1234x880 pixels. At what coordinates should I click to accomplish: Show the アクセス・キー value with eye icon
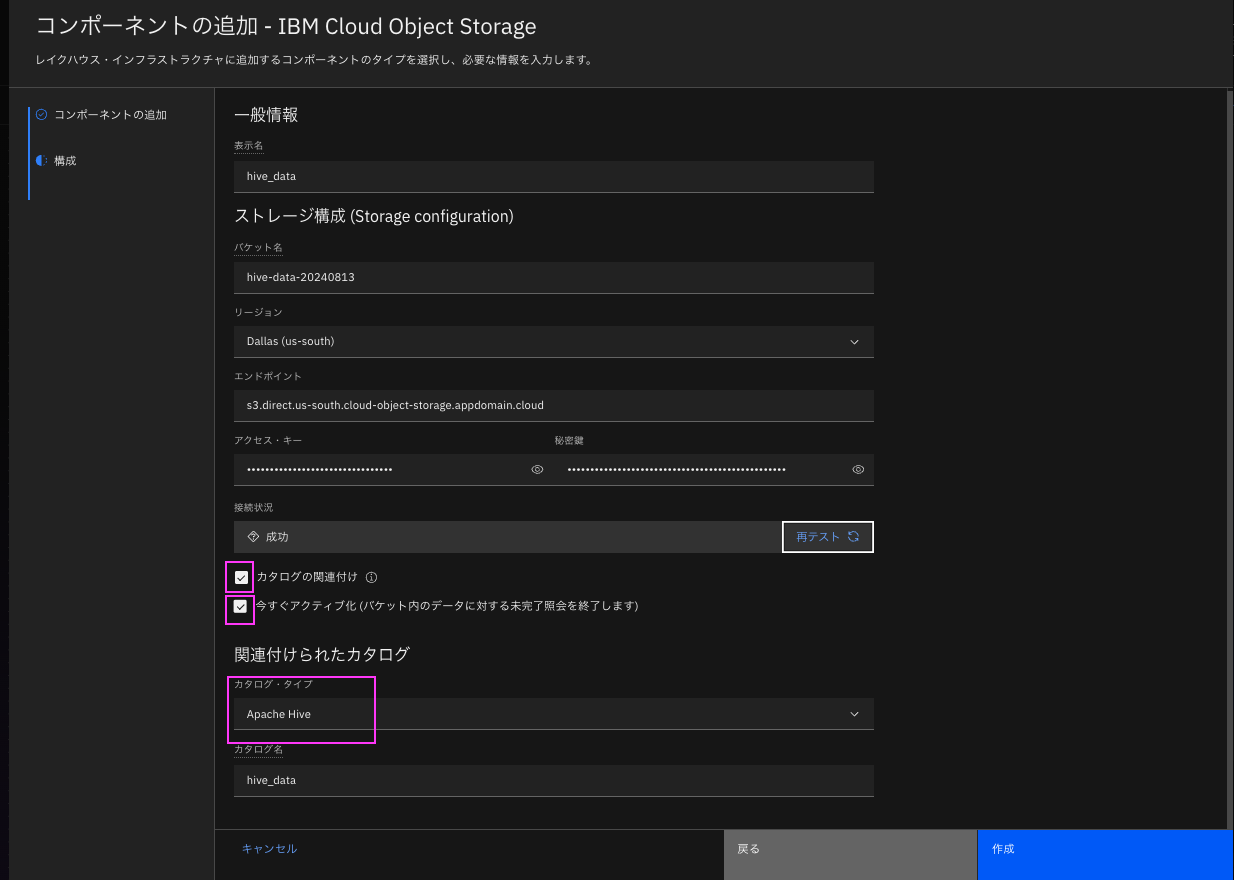click(537, 470)
